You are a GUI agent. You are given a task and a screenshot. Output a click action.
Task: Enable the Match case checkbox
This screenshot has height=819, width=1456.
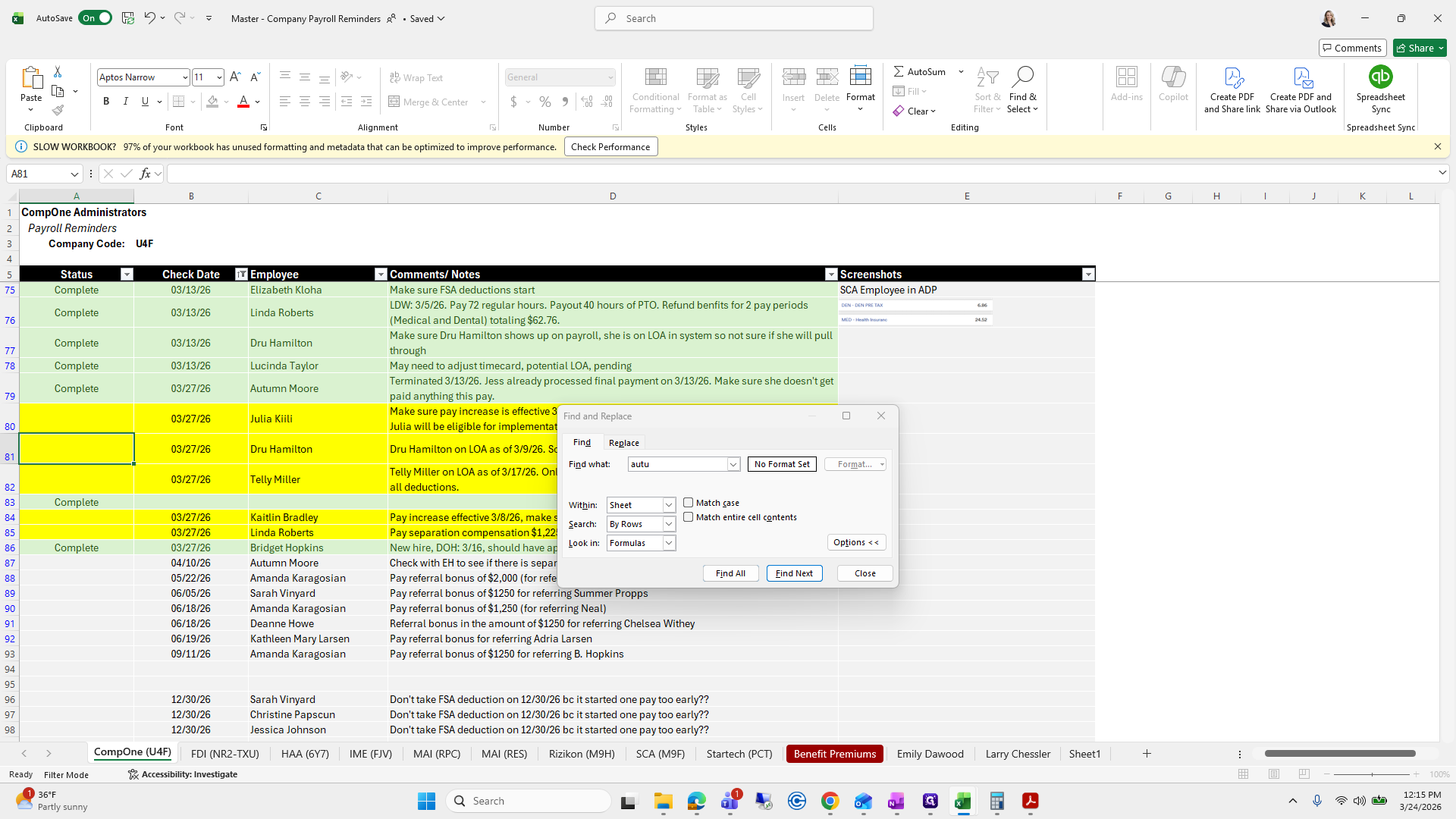pyautogui.click(x=689, y=503)
